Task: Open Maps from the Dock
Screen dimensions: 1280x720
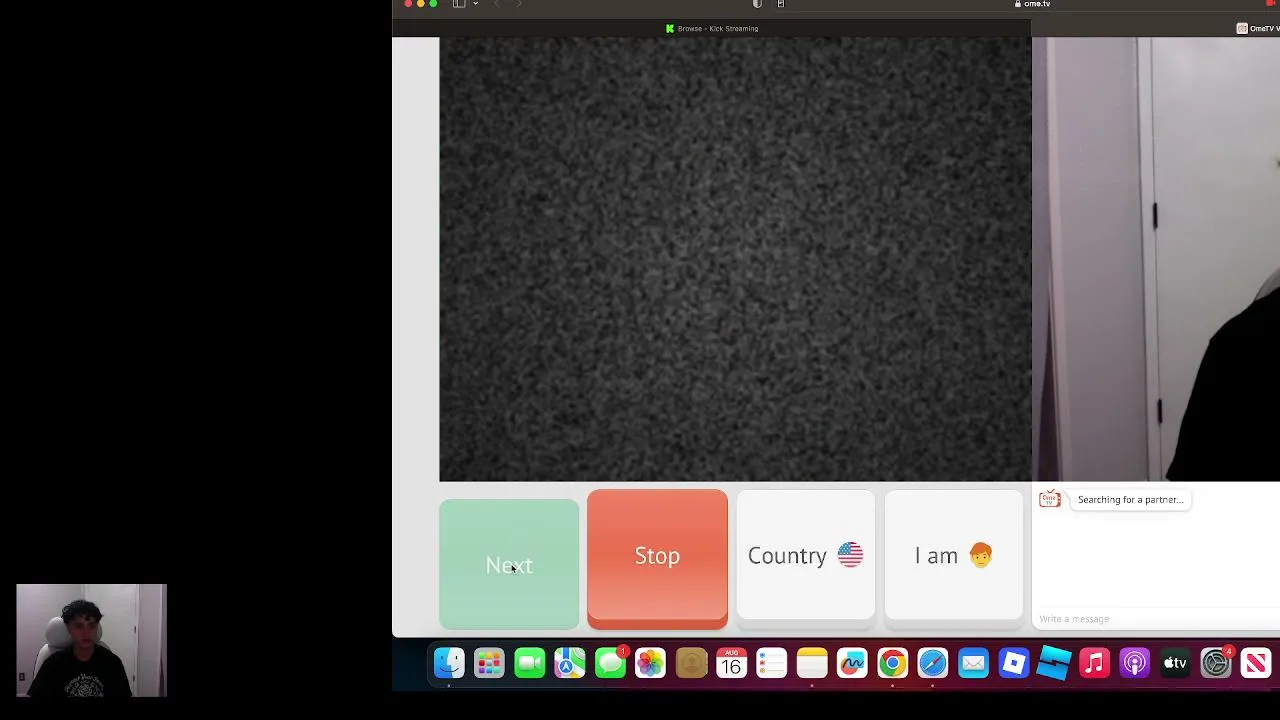Action: [570, 663]
